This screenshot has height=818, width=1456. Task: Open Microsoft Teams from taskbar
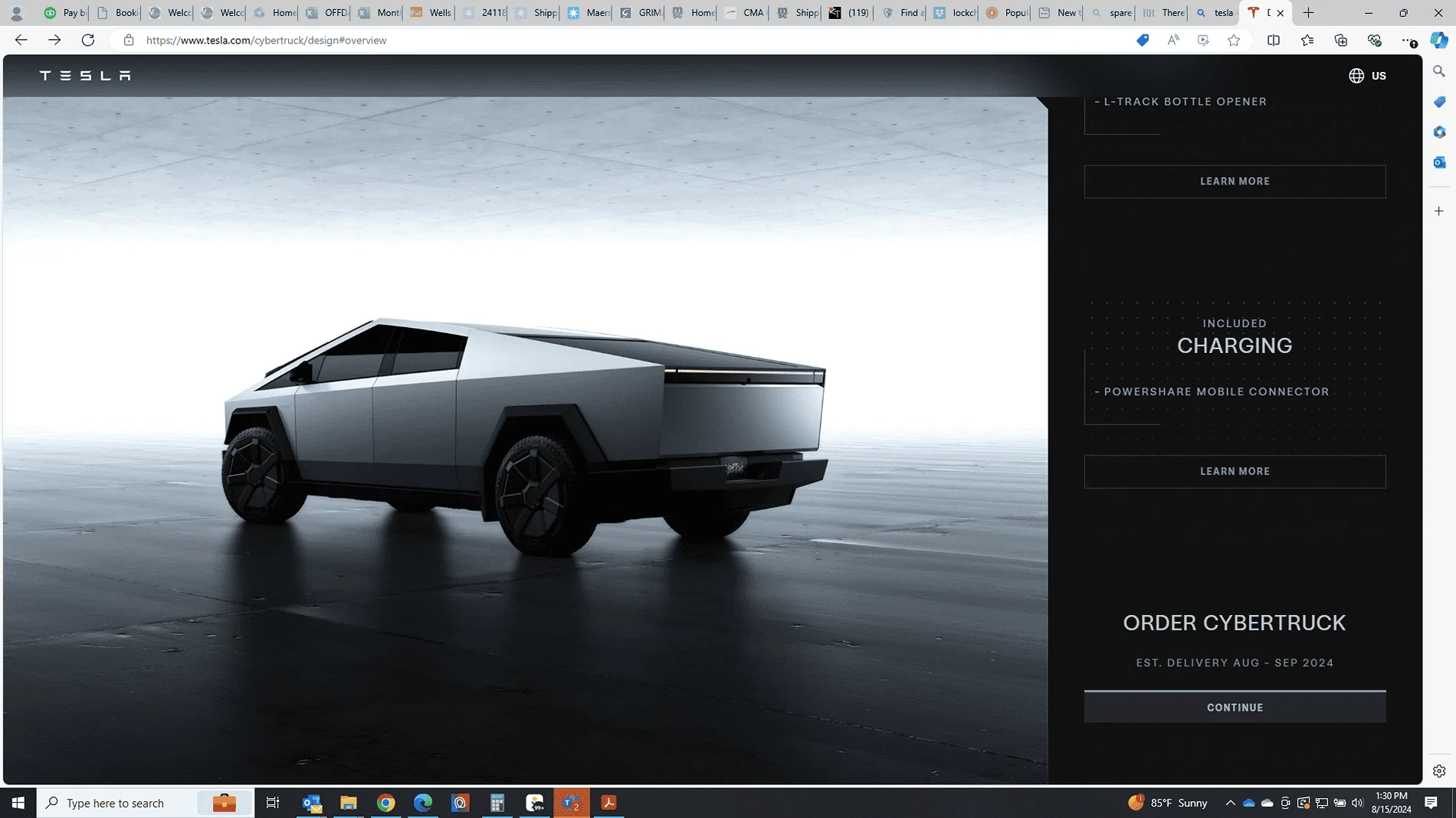click(x=572, y=803)
